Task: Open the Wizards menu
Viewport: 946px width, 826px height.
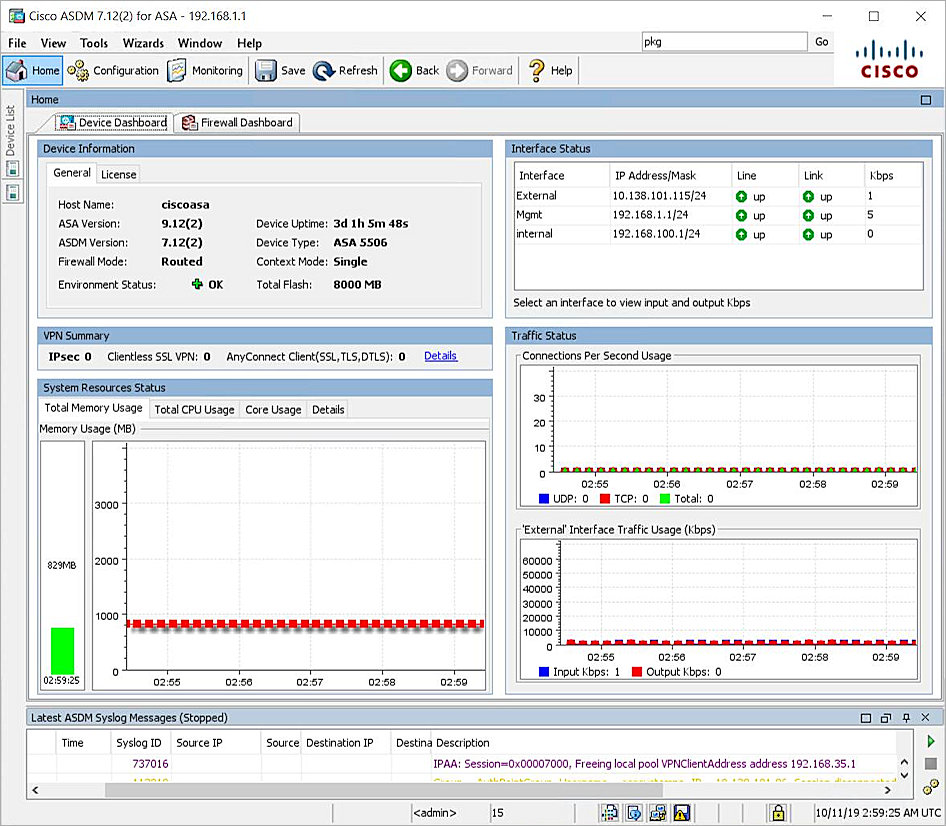Action: 142,43
